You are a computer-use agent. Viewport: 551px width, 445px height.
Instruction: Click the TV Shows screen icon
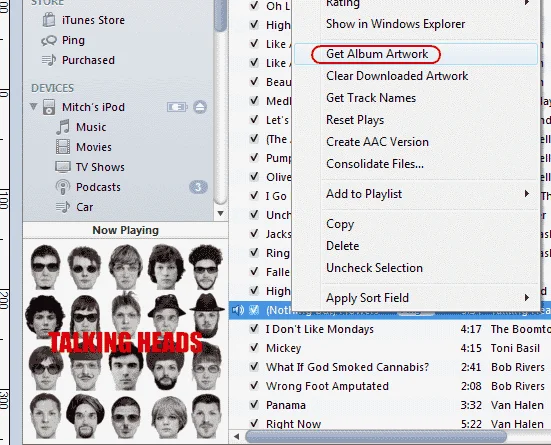pyautogui.click(x=63, y=167)
